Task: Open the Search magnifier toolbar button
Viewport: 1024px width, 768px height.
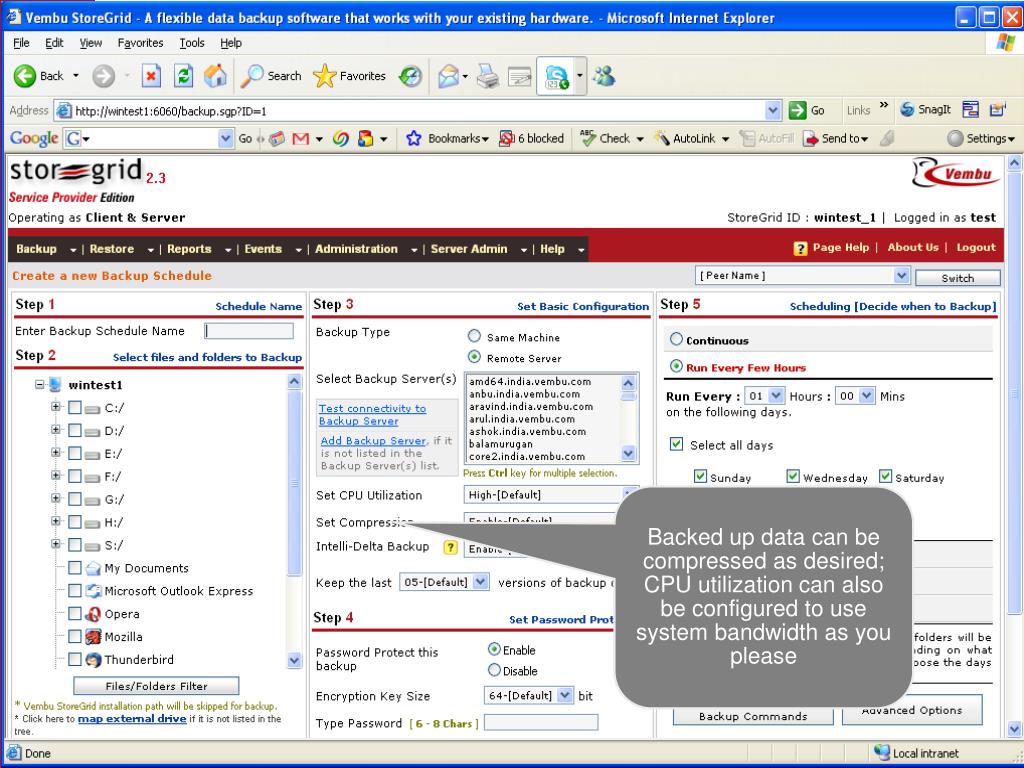Action: coord(271,76)
